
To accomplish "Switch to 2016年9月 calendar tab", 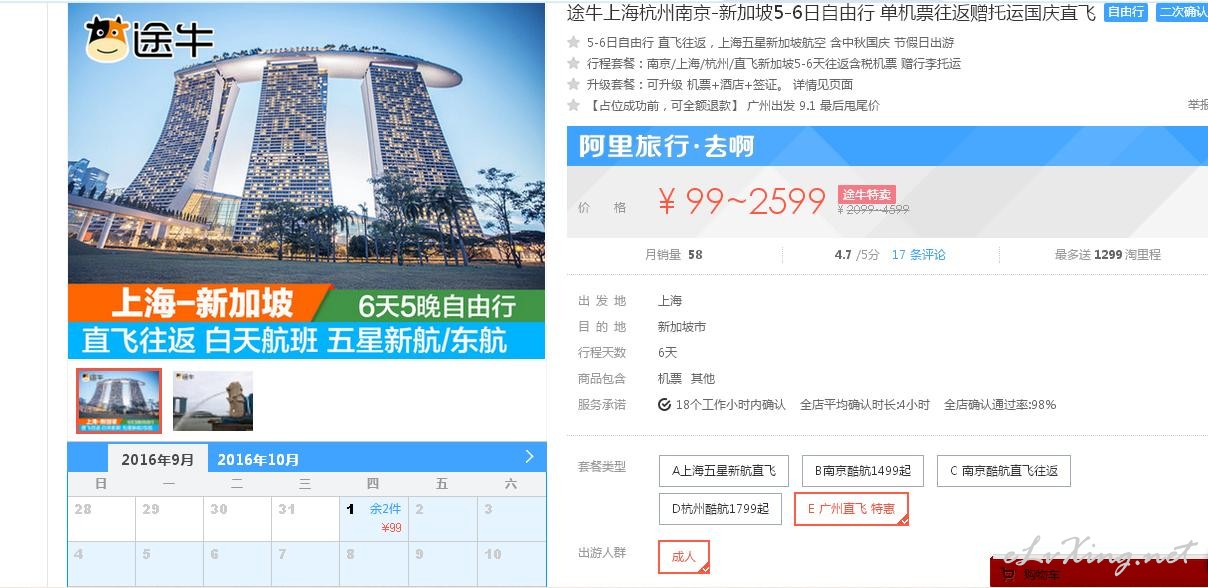I will tap(158, 459).
